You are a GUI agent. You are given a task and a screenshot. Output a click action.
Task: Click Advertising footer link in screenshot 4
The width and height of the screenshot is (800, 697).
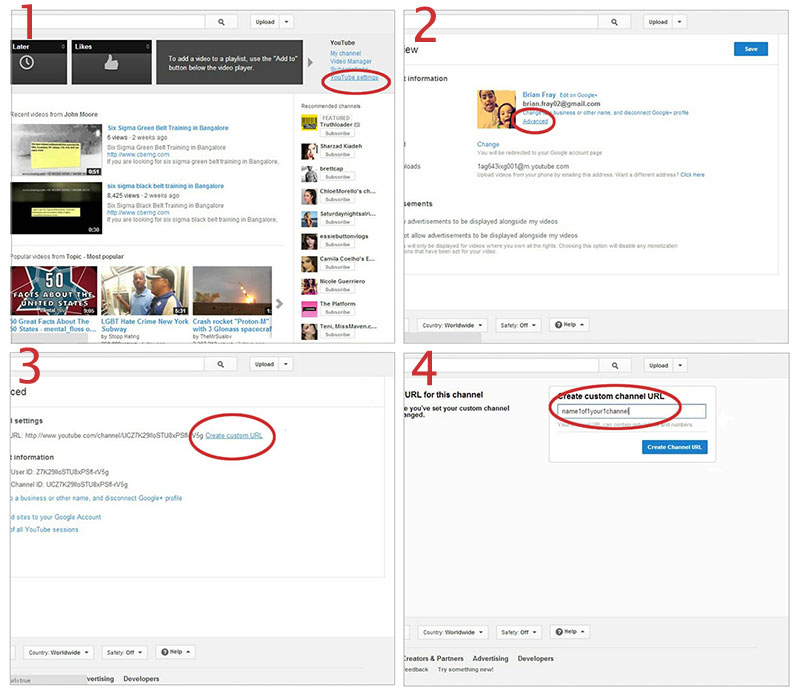[x=490, y=659]
